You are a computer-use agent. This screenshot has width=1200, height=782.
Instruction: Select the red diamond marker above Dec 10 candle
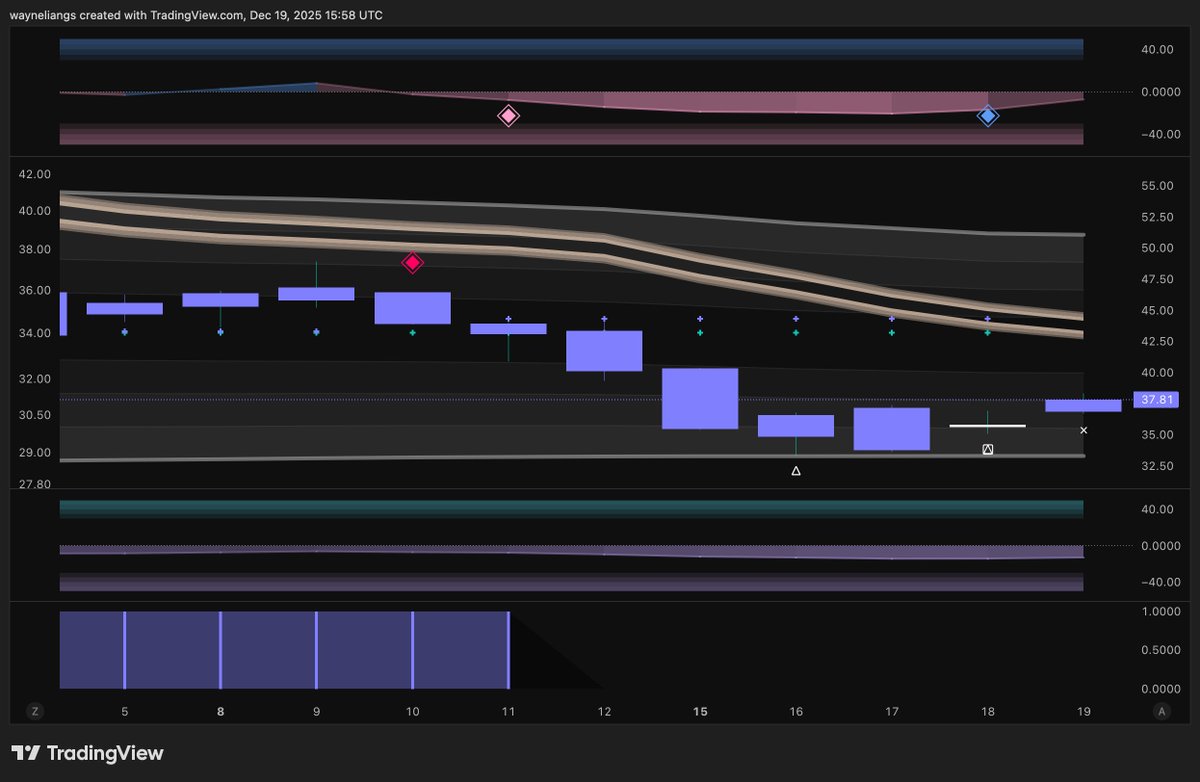tap(412, 263)
